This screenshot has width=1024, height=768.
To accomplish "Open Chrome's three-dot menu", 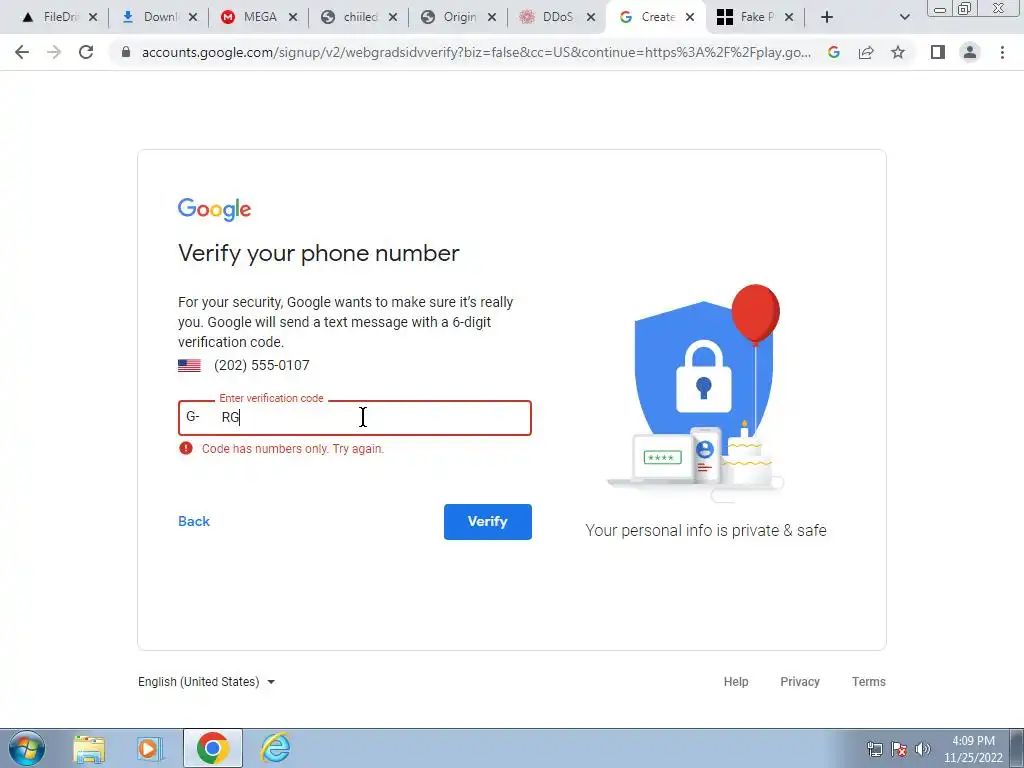I will 1002,52.
